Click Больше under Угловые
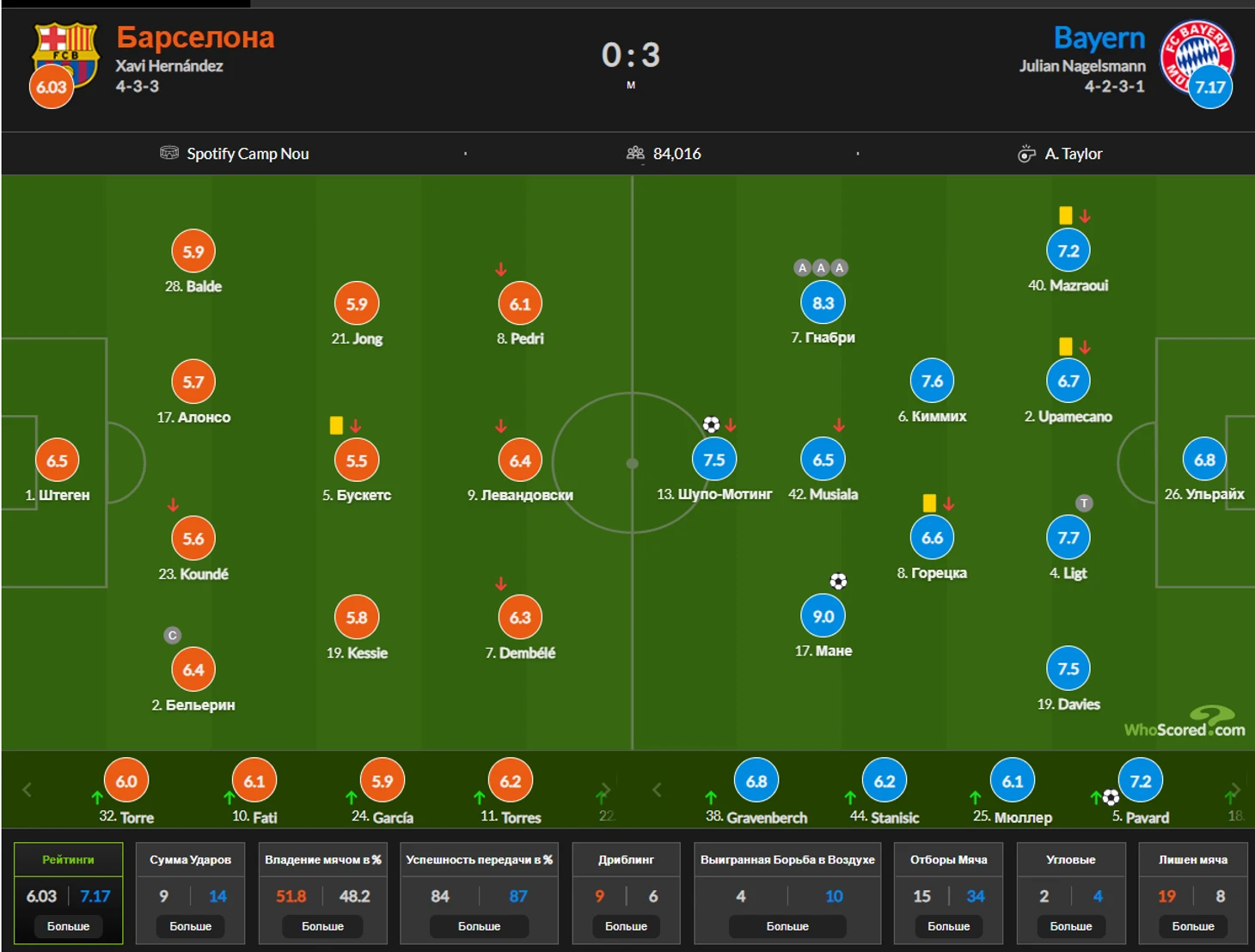Image resolution: width=1255 pixels, height=952 pixels. point(1071,926)
